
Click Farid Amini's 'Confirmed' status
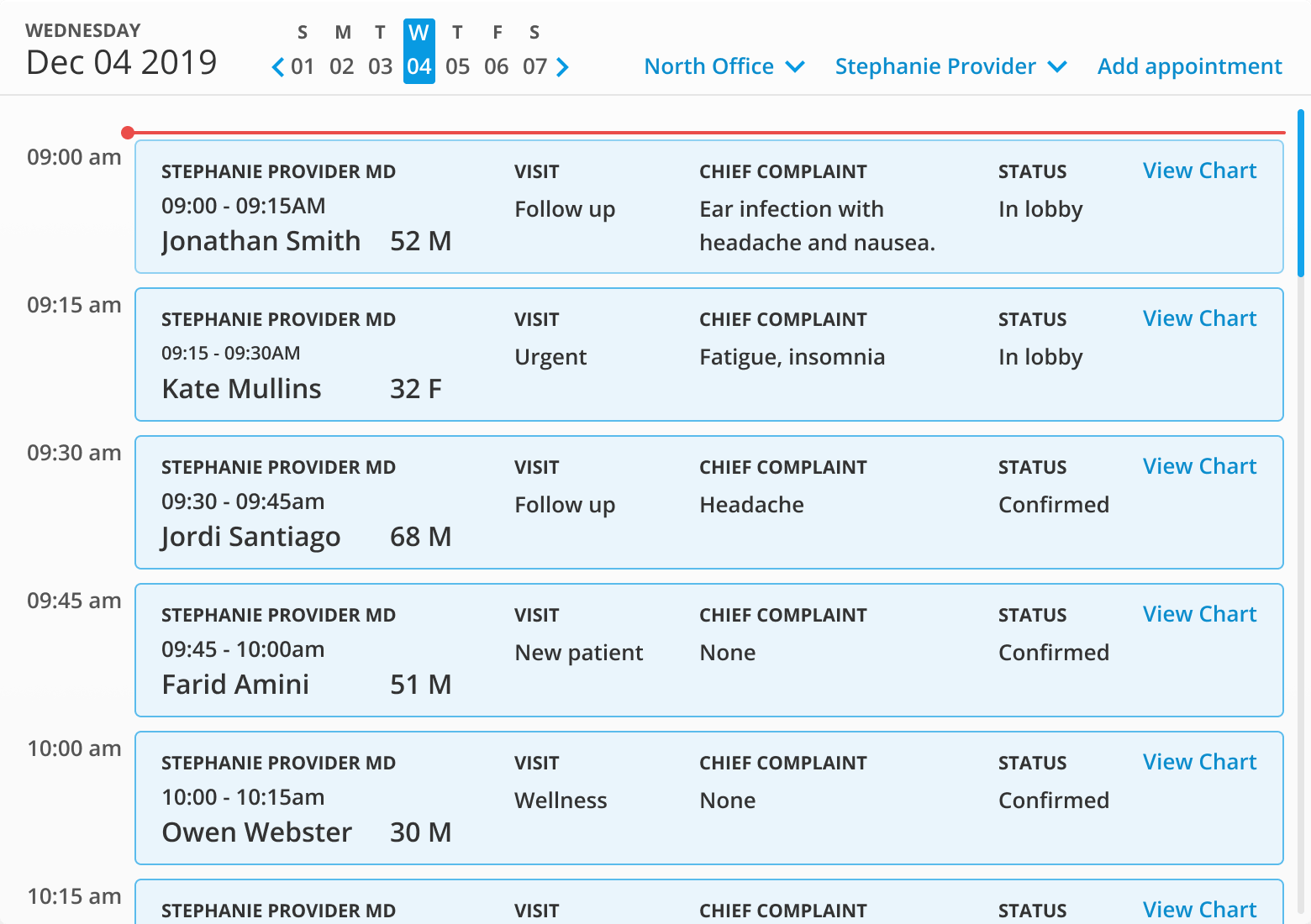click(1054, 653)
